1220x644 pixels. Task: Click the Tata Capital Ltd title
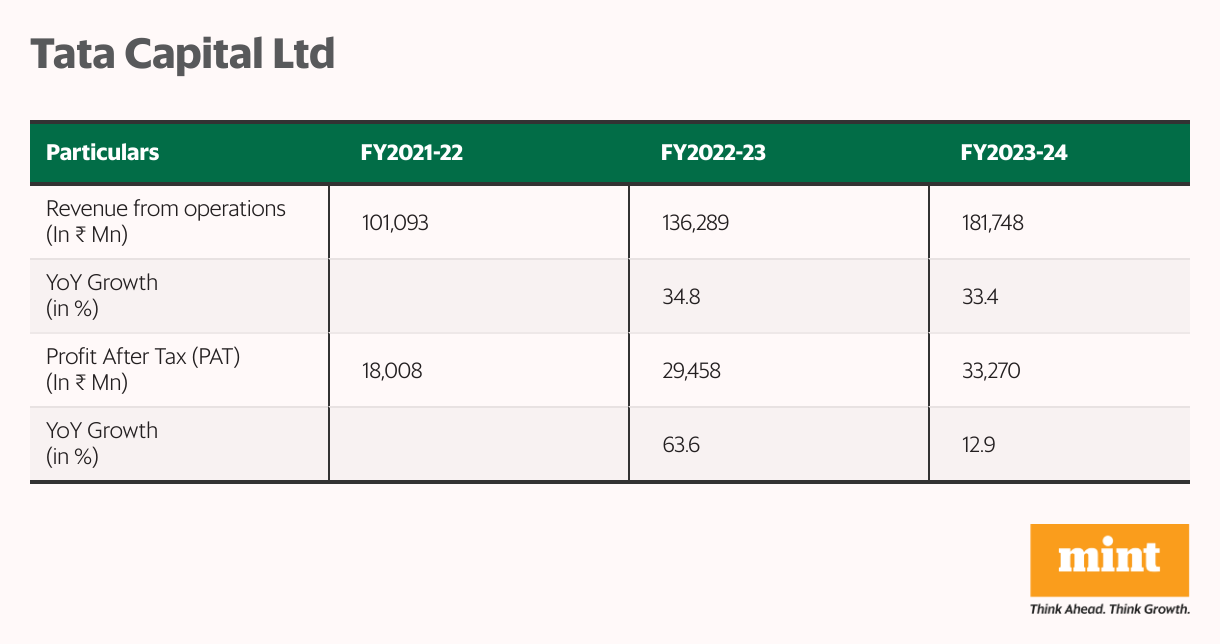click(x=181, y=54)
